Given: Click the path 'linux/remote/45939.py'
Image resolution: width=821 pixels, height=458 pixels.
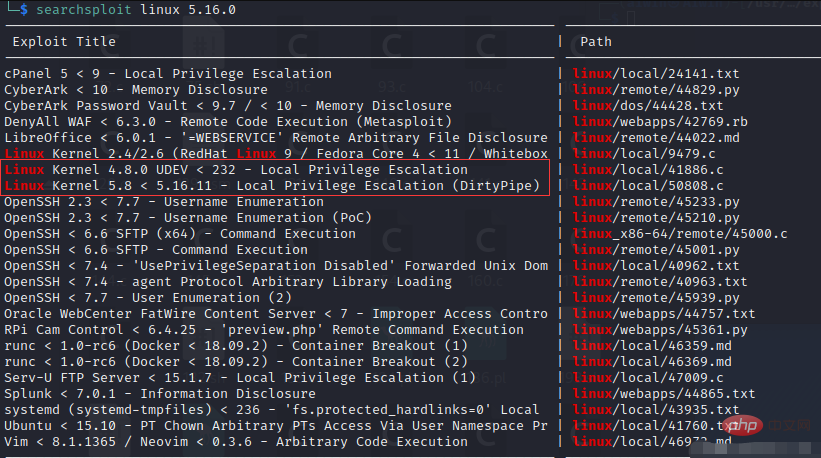Looking at the screenshot, I should point(656,297).
